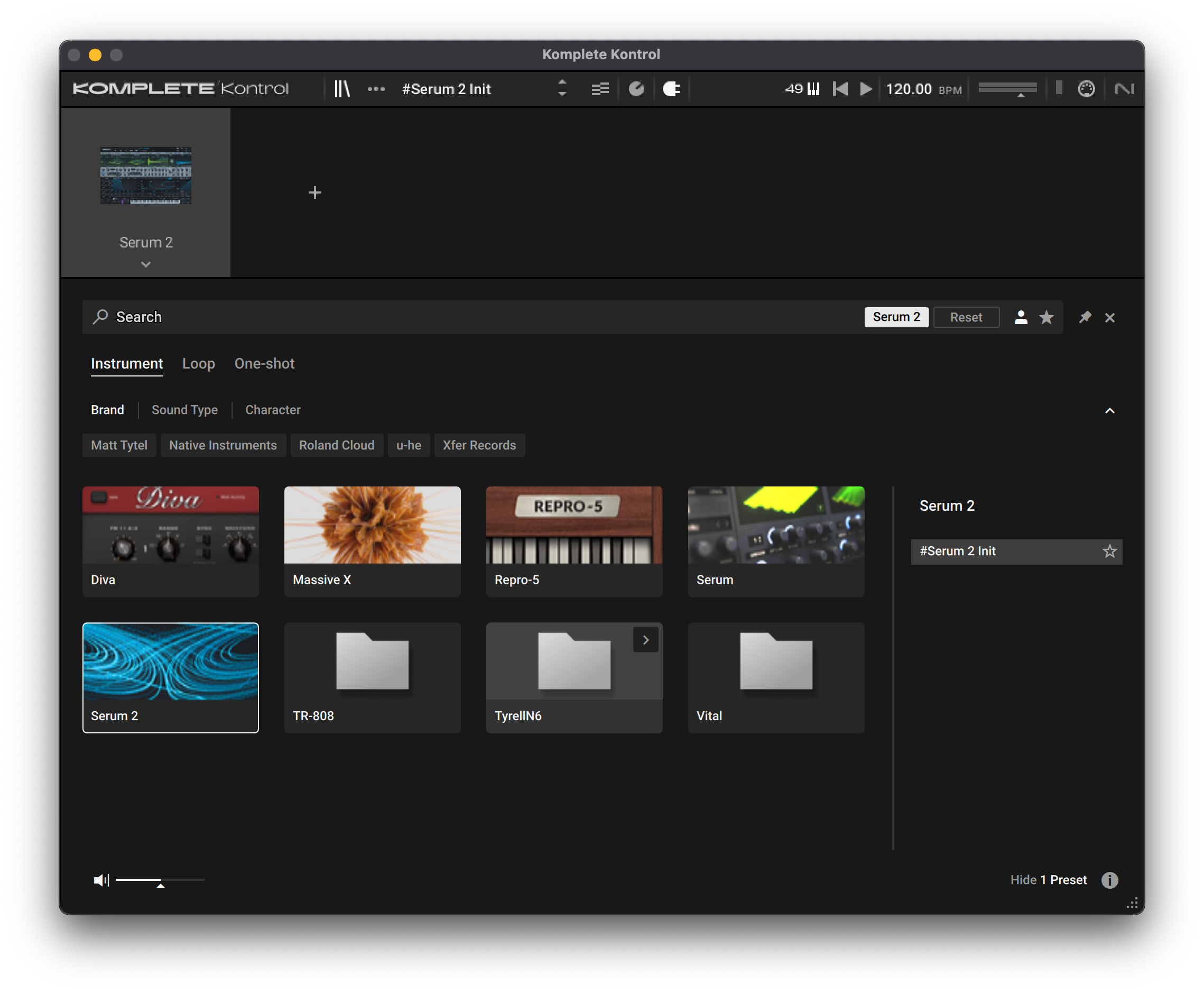This screenshot has width=1204, height=993.
Task: Open the MIDI connection icon
Action: coord(1086,89)
